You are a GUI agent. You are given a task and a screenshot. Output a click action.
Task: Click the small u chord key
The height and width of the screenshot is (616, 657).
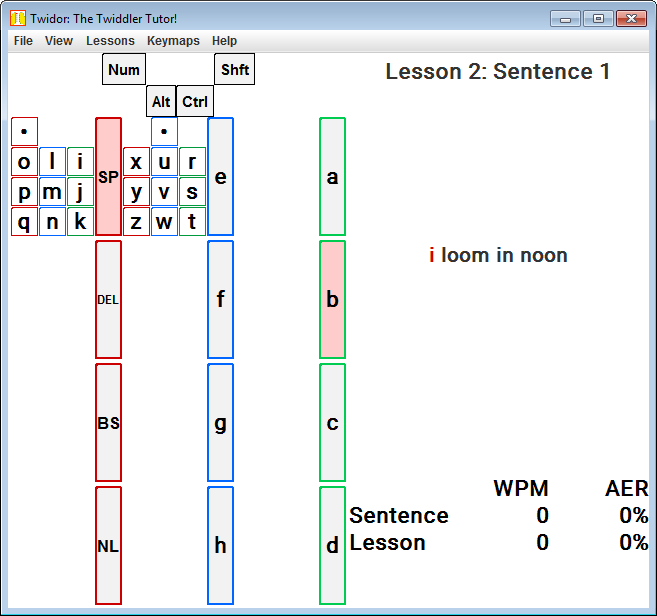click(164, 161)
